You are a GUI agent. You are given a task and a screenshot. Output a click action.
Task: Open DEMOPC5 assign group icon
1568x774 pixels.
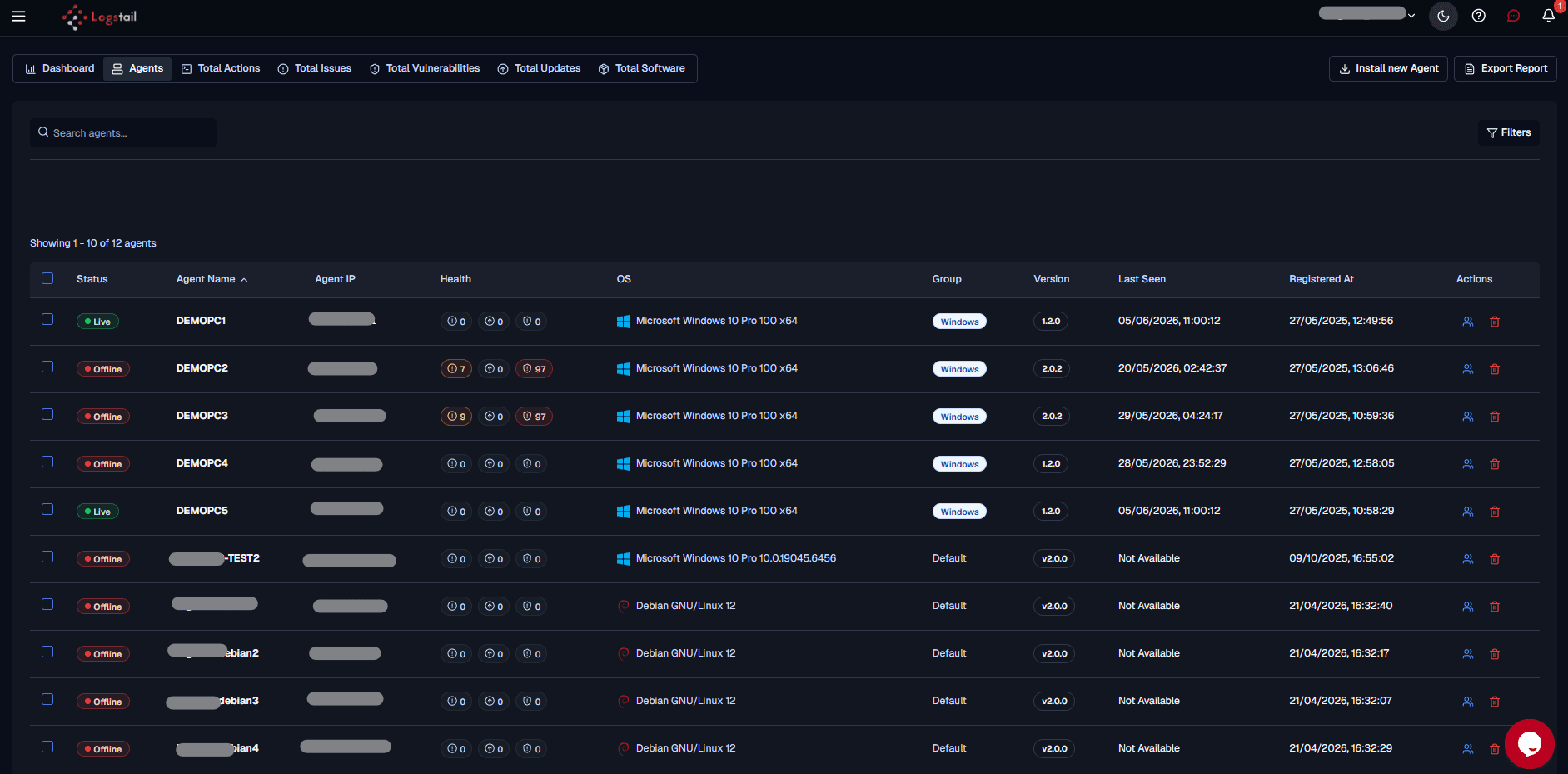(1468, 512)
